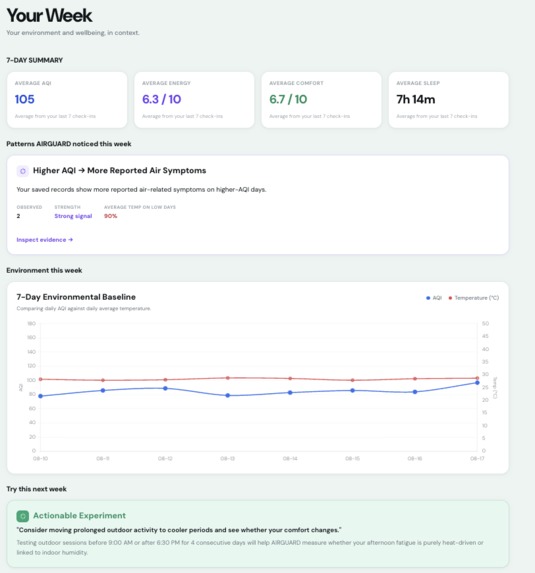535x573 pixels.
Task: Click the 08-10 date label on x-axis
Action: 41,458
